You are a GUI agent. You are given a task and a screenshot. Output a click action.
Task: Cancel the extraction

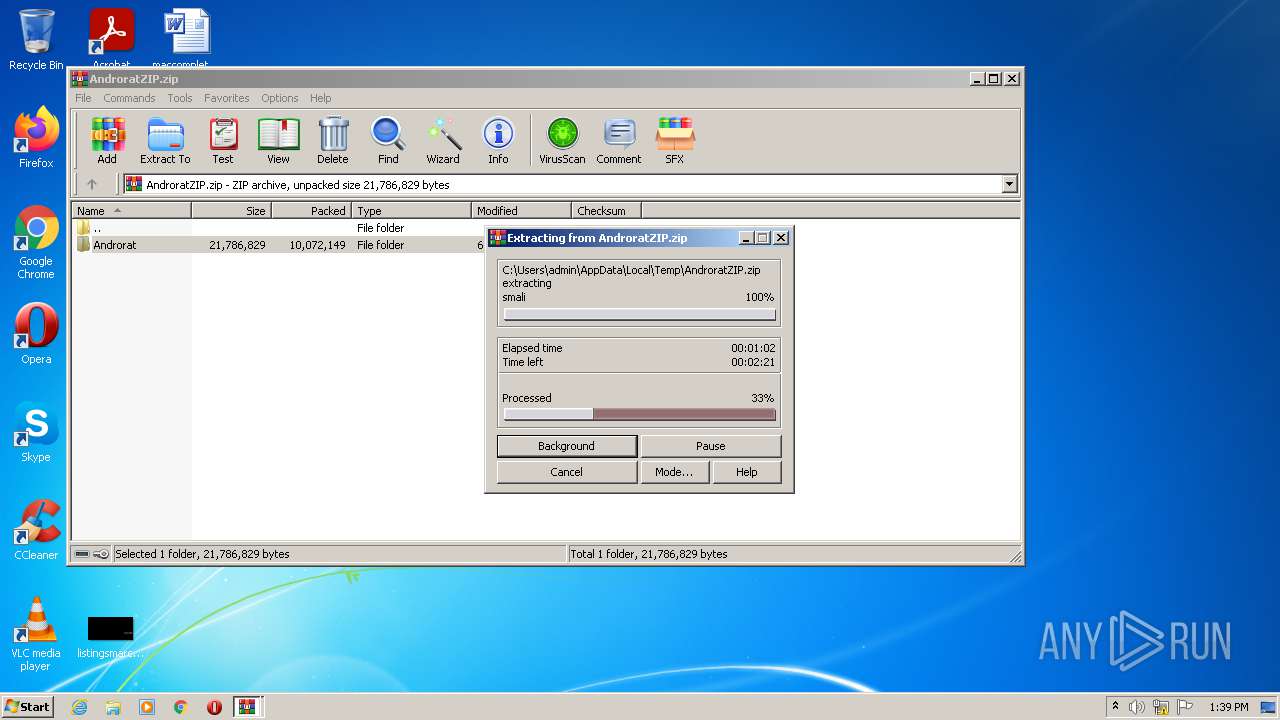click(566, 472)
